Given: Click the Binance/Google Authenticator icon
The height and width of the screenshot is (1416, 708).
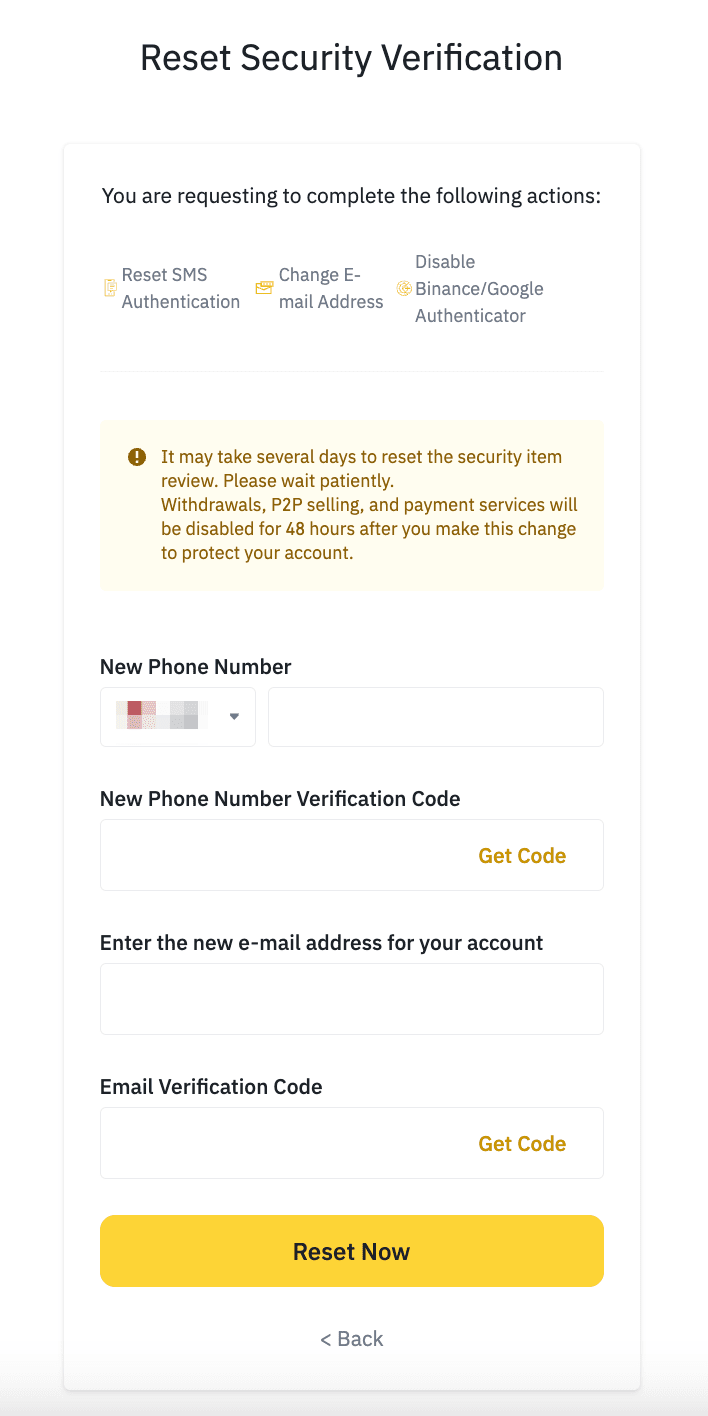Looking at the screenshot, I should (404, 288).
